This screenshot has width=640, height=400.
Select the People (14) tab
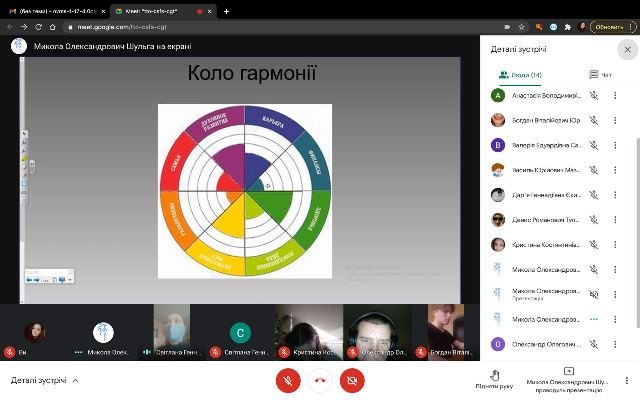520,75
